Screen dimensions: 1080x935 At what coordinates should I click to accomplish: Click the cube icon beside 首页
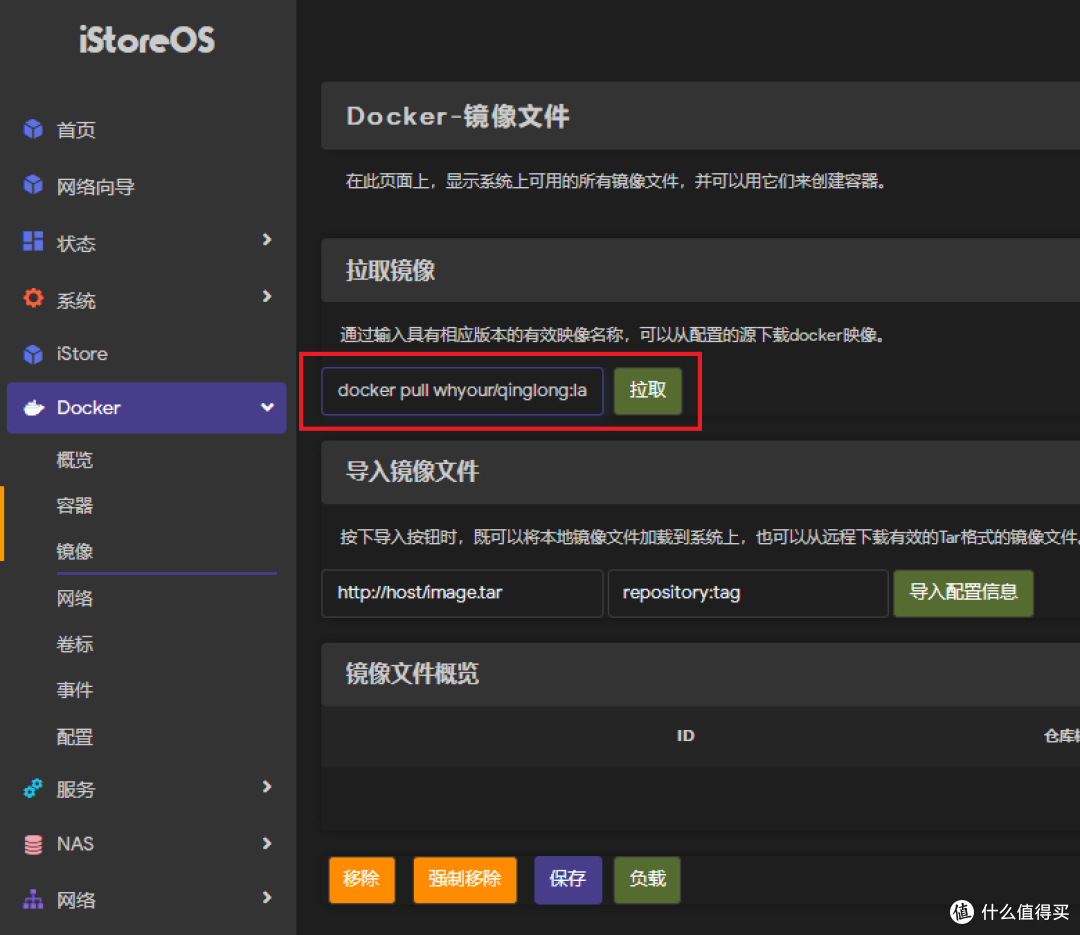tap(33, 129)
